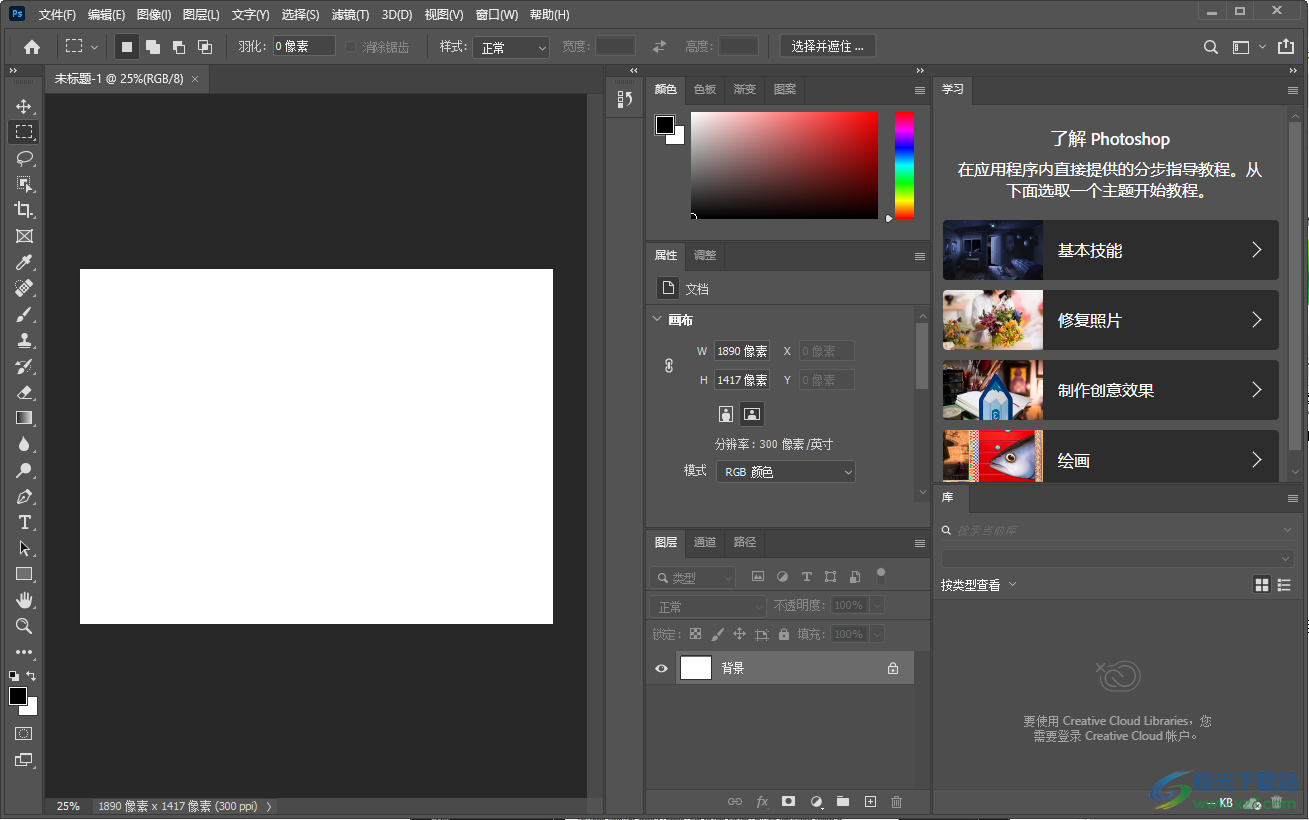Toggle library grid view
This screenshot has height=820, width=1309.
pyautogui.click(x=1262, y=585)
